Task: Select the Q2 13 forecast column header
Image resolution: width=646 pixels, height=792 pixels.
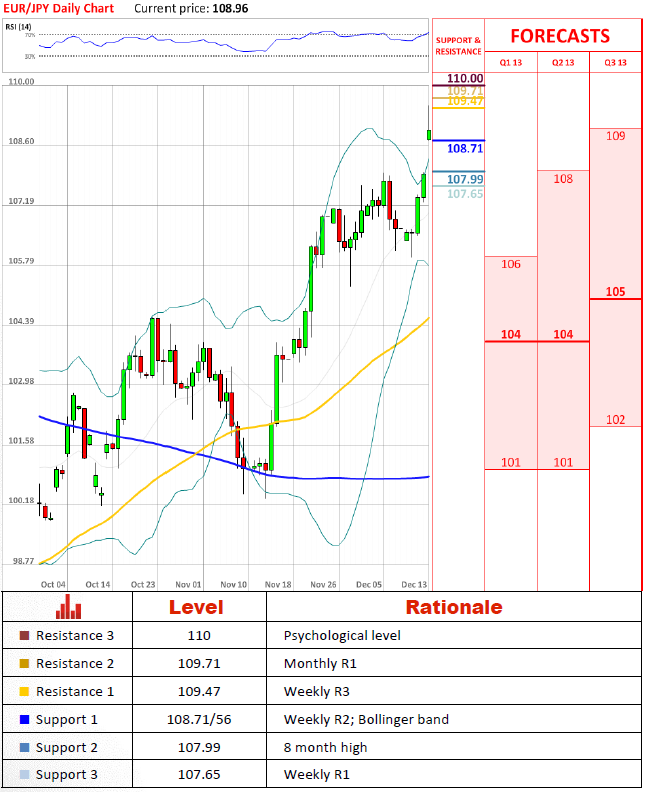Action: [563, 62]
